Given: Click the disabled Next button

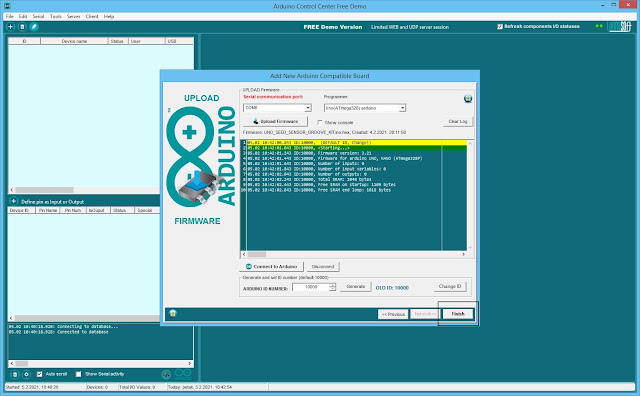Looking at the screenshot, I should tap(425, 314).
